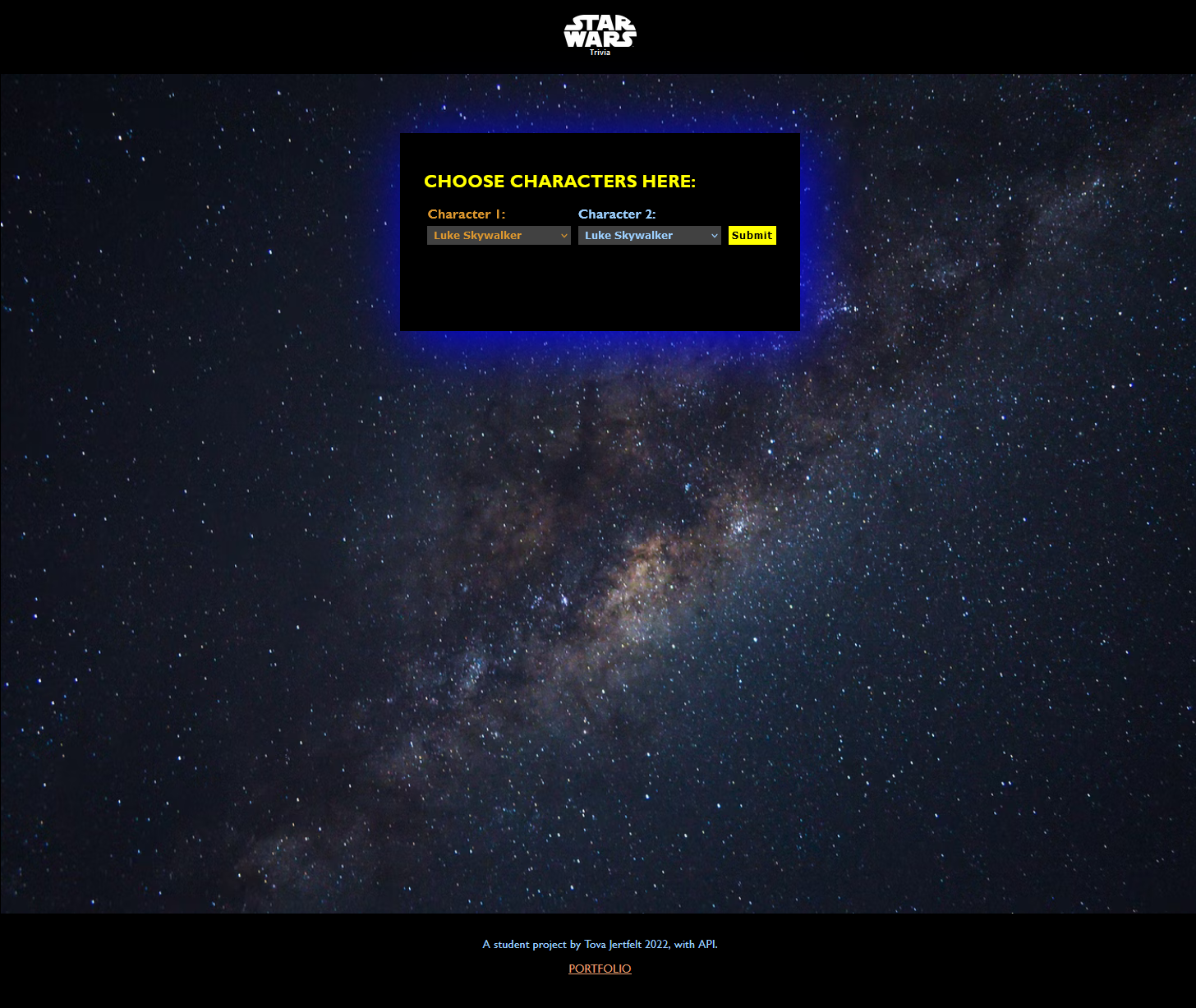This screenshot has width=1196, height=1008.
Task: Click the 'Character 1:' label
Action: coord(467,214)
